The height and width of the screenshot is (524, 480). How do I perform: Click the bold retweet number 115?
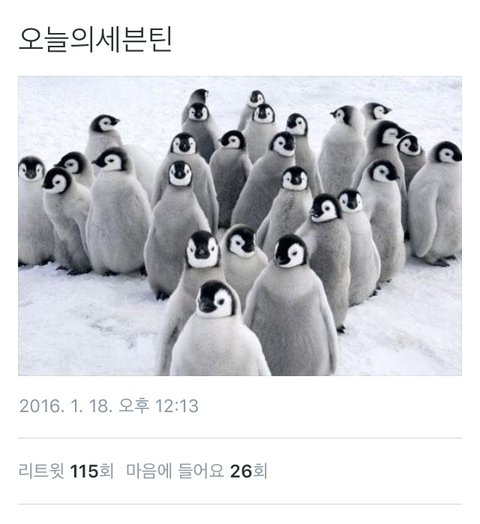[x=84, y=471]
